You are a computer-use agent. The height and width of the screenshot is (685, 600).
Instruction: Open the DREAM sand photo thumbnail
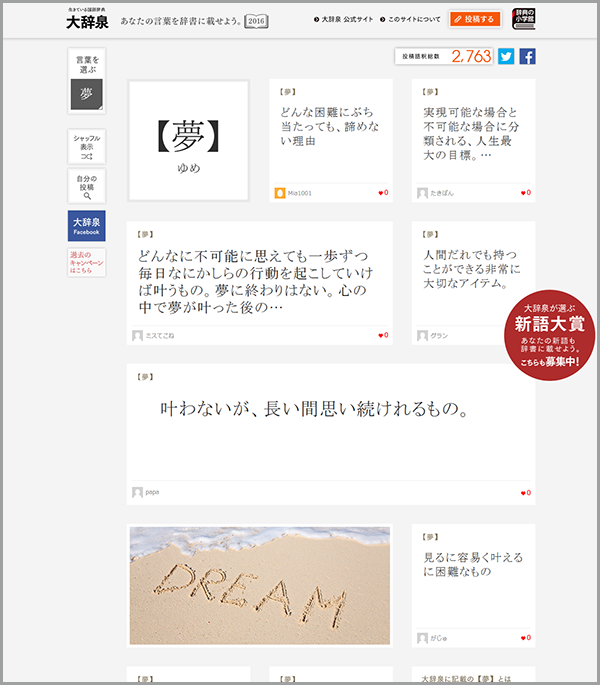pos(260,585)
